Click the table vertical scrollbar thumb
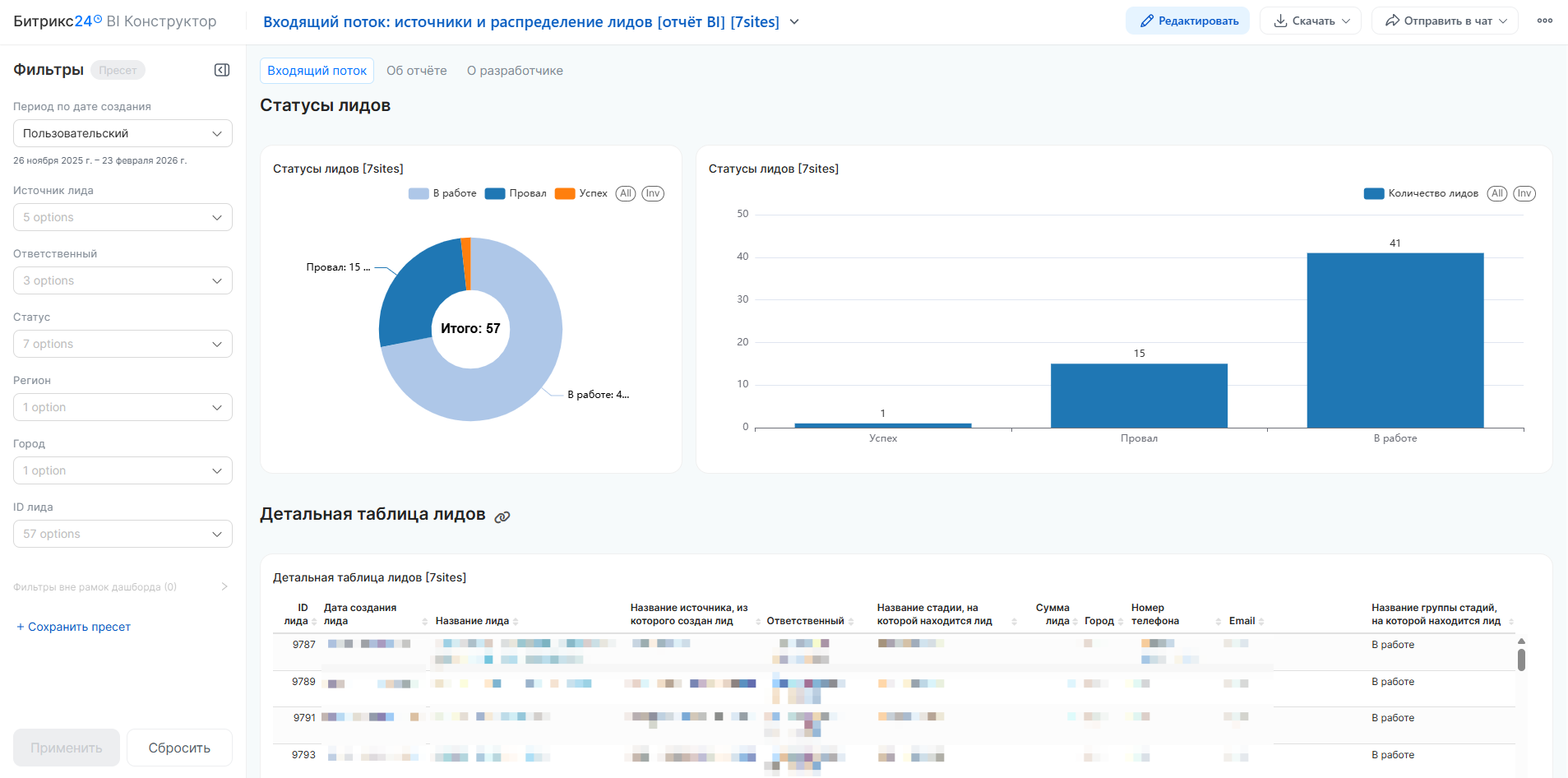Image resolution: width=1568 pixels, height=778 pixels. tap(1521, 660)
